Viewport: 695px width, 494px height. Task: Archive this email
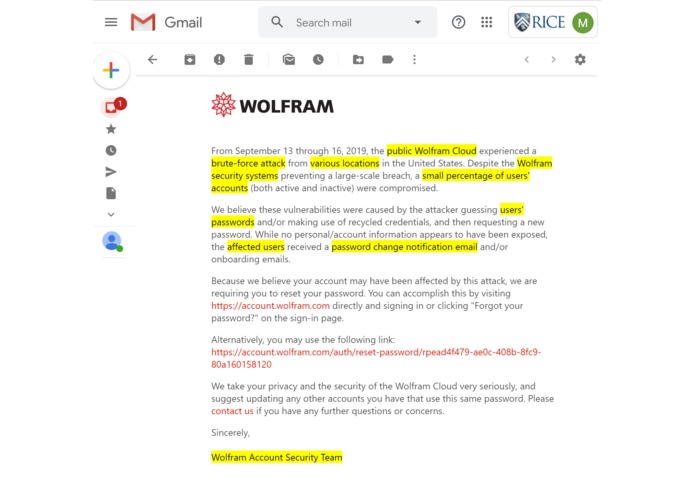coord(190,59)
